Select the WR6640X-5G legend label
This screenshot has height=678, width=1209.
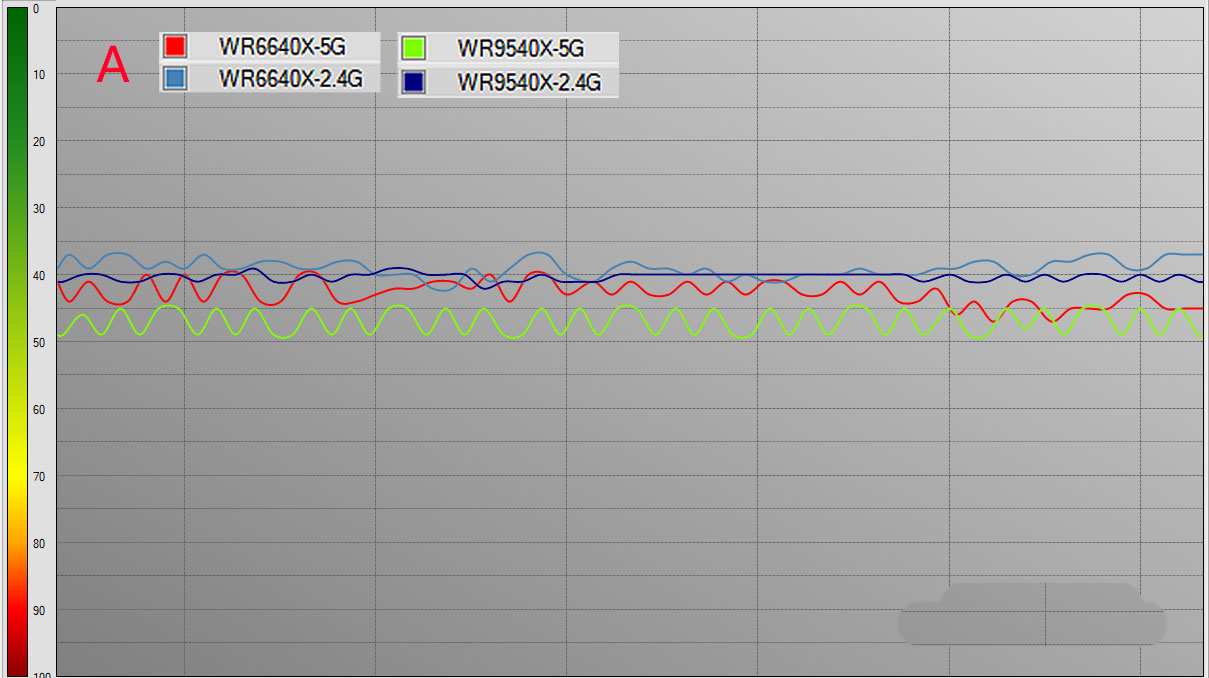coord(282,46)
